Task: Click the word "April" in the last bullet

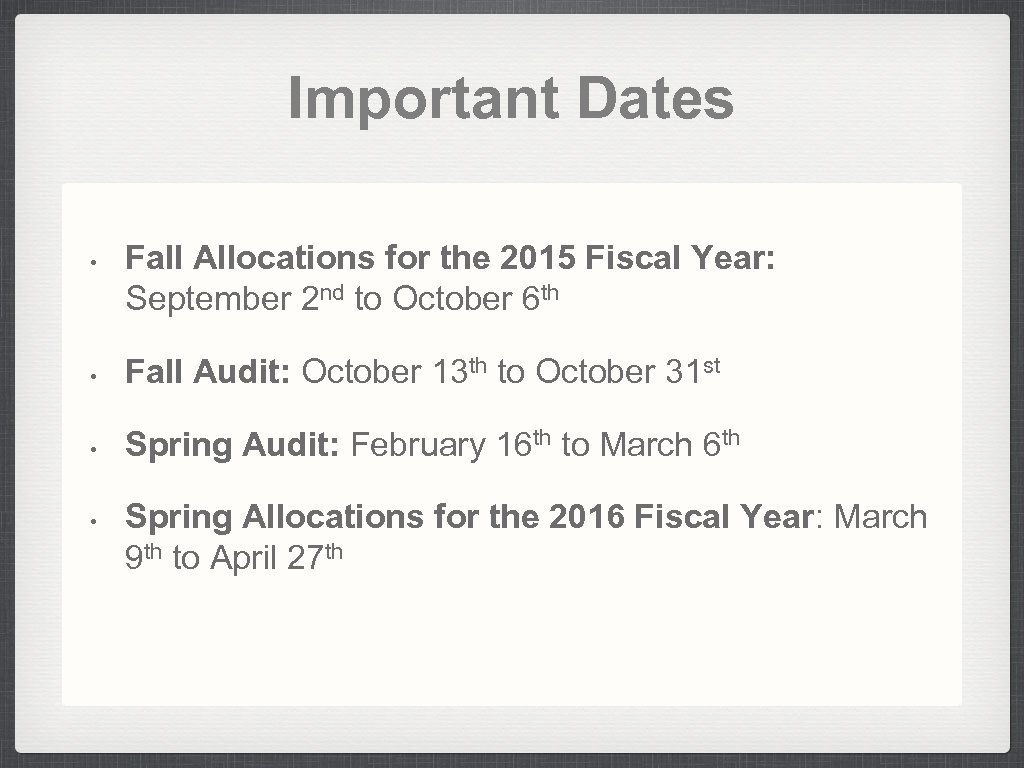Action: click(242, 558)
